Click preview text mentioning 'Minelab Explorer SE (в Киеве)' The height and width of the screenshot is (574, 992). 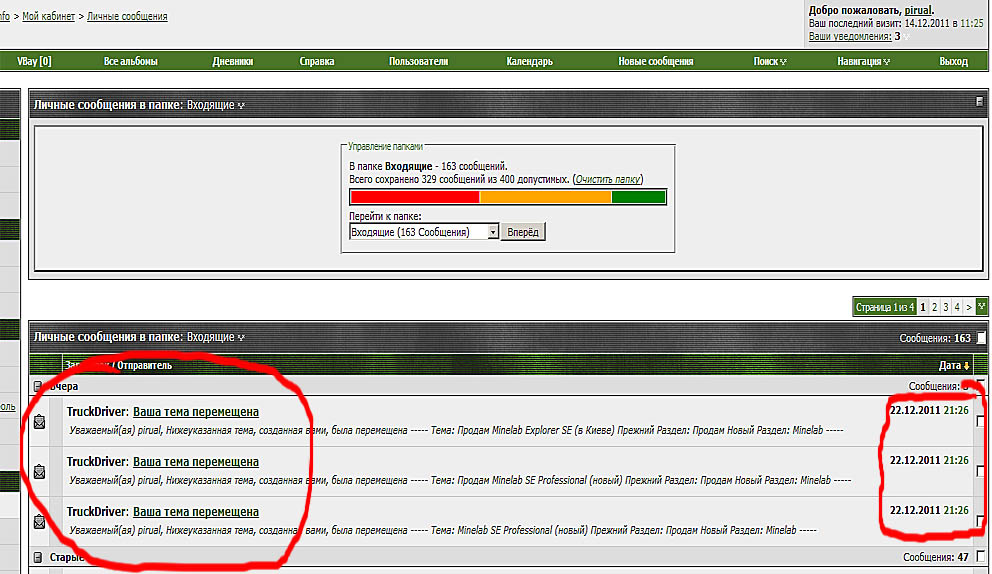coord(456,430)
